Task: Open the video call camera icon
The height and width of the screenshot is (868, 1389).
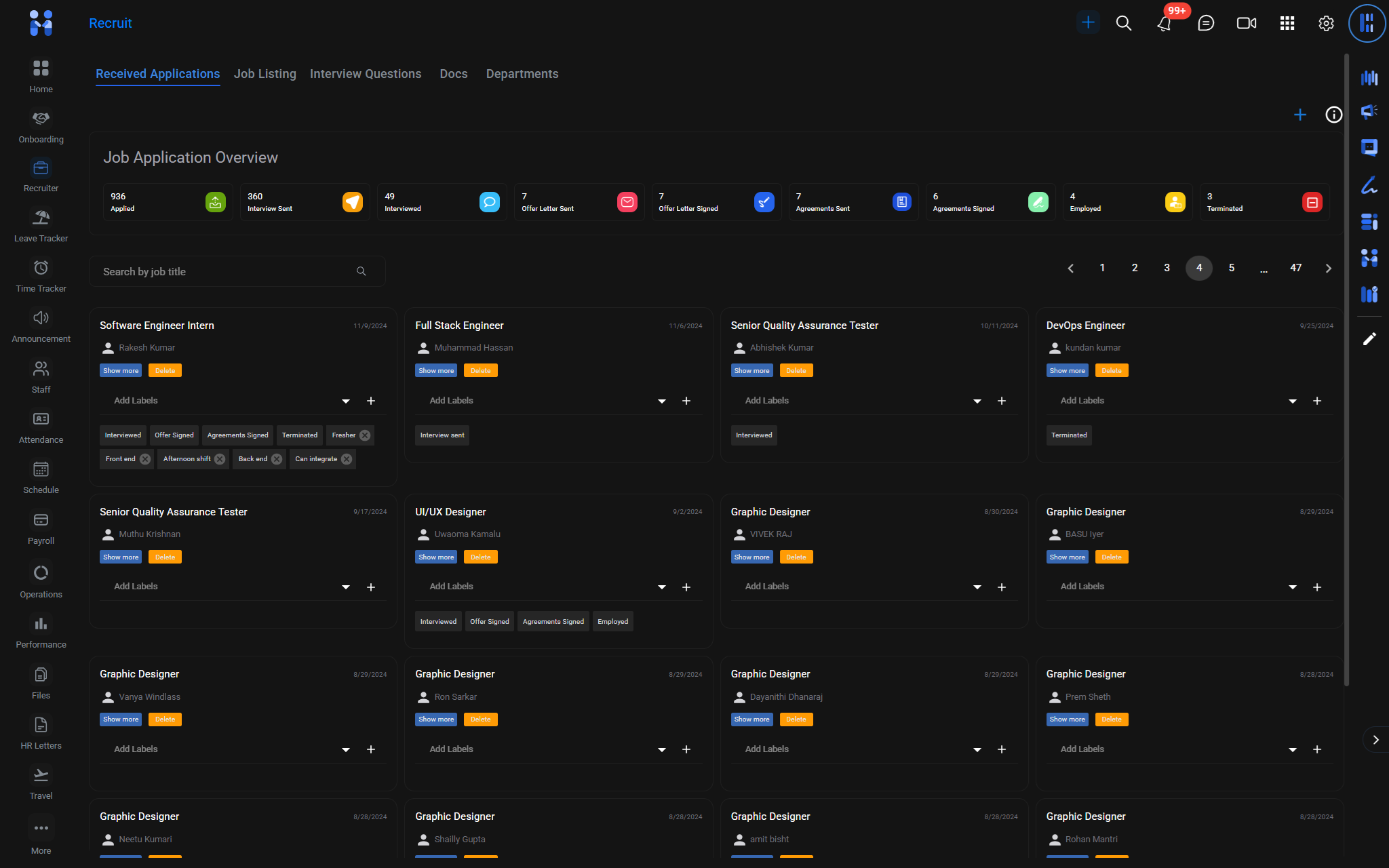Action: click(x=1246, y=24)
